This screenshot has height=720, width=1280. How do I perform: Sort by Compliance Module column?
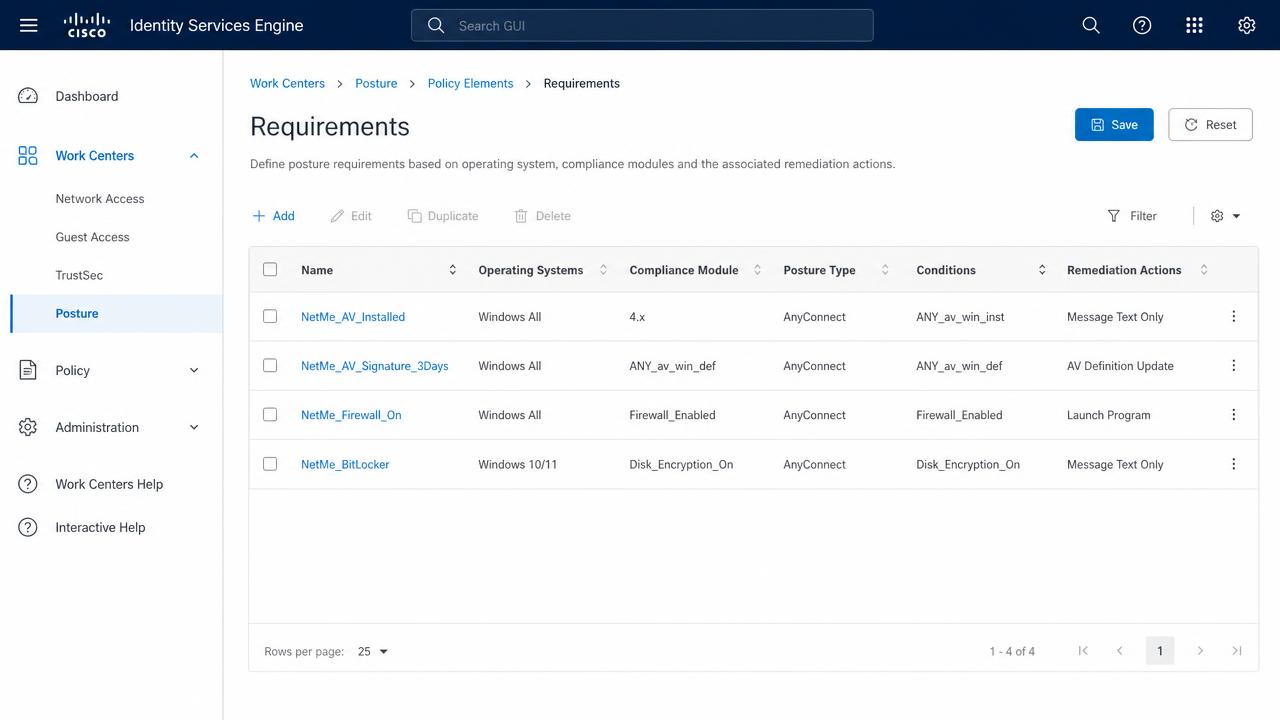coord(757,270)
